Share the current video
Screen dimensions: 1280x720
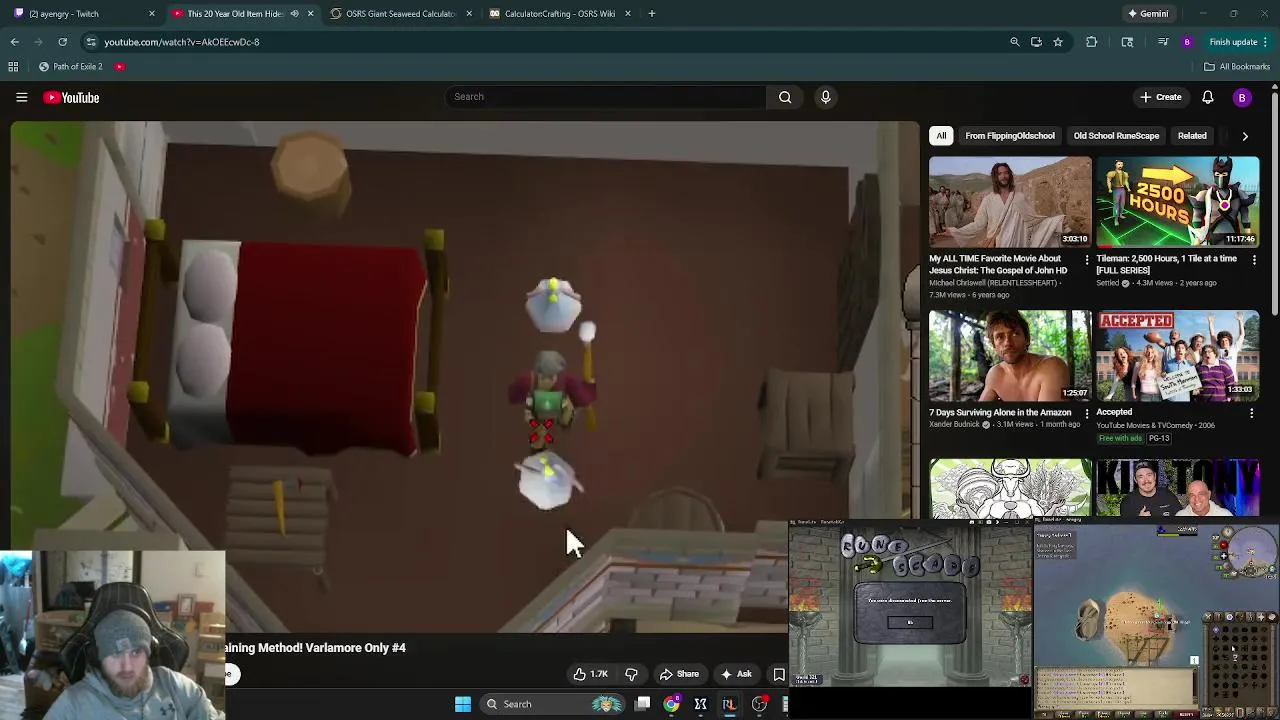pos(679,674)
